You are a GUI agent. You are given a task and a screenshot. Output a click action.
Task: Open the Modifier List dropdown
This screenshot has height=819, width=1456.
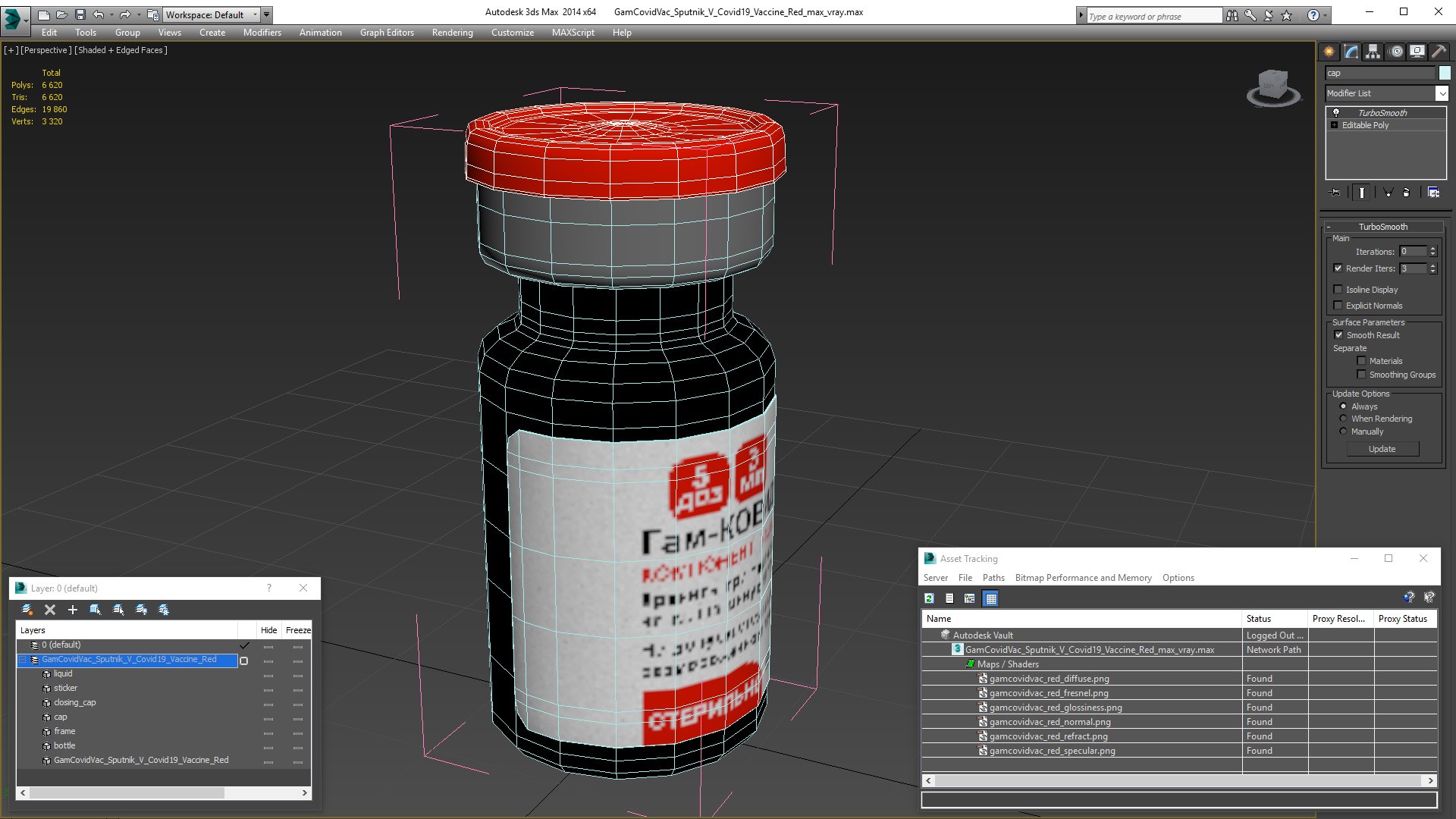[x=1441, y=93]
